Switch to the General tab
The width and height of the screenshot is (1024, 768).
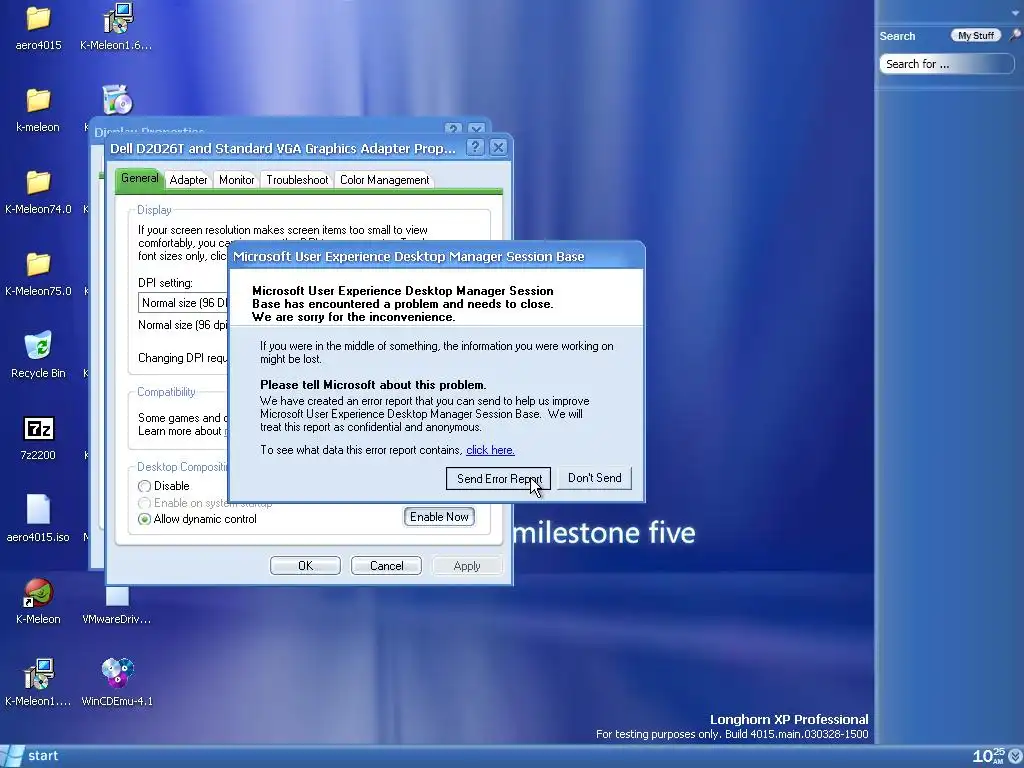(139, 178)
